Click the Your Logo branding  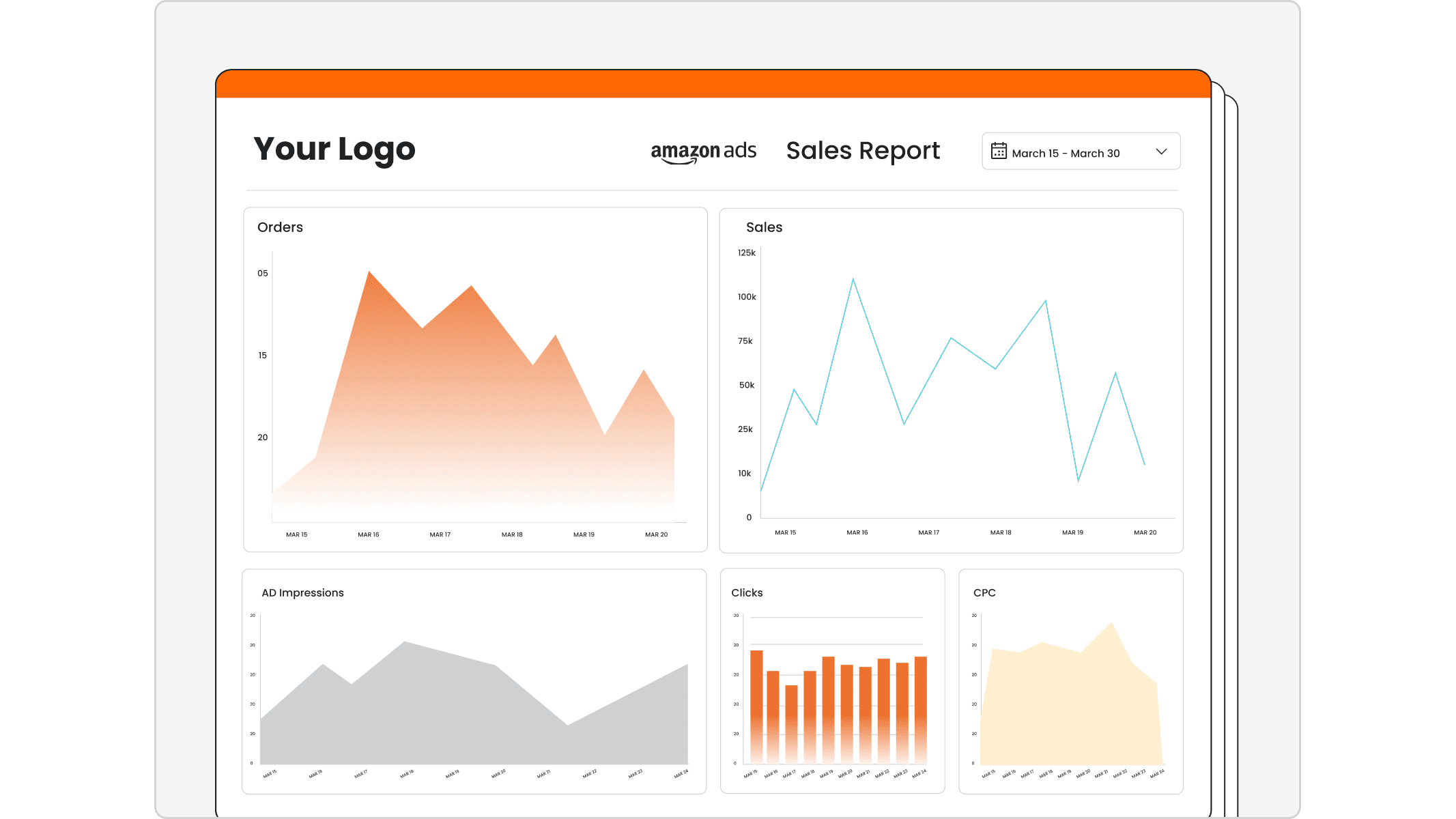(x=334, y=149)
